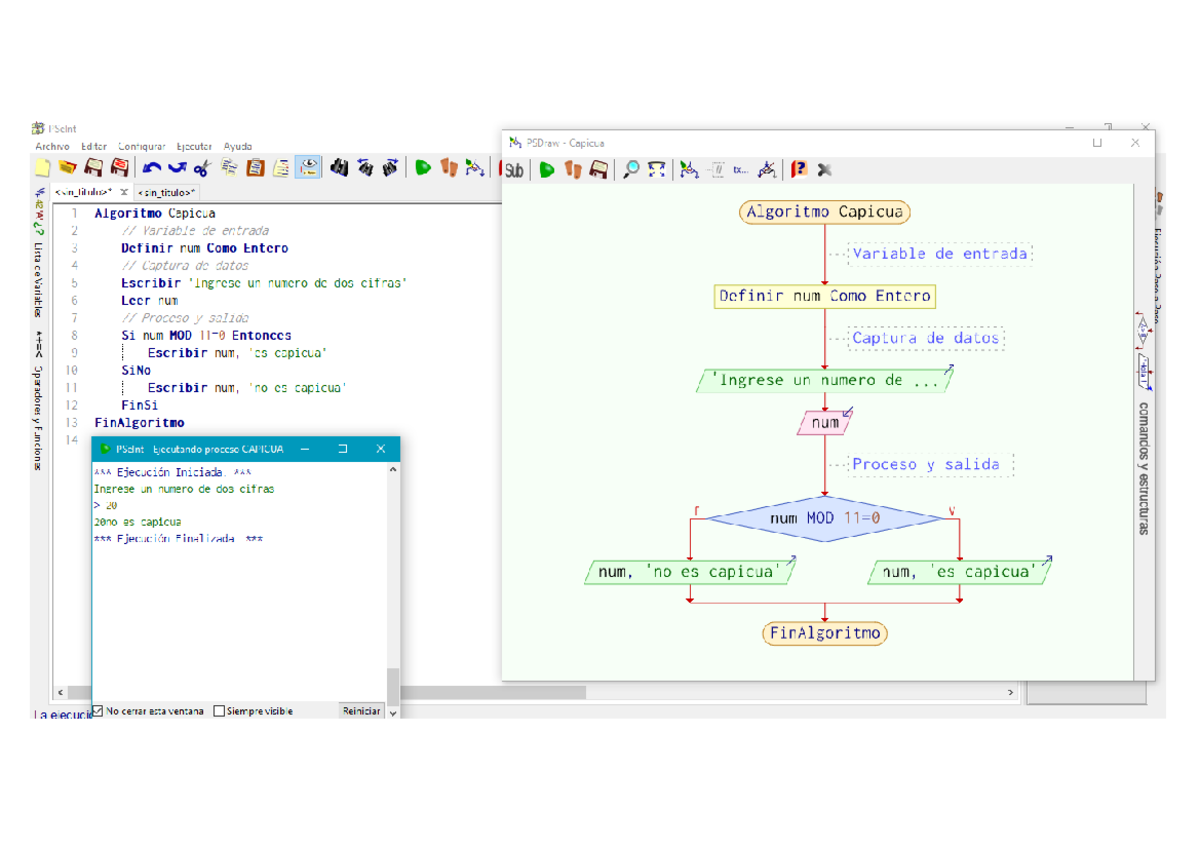Click the Sub button in PSDraw toolbar
The image size is (1200, 849).
tap(514, 170)
